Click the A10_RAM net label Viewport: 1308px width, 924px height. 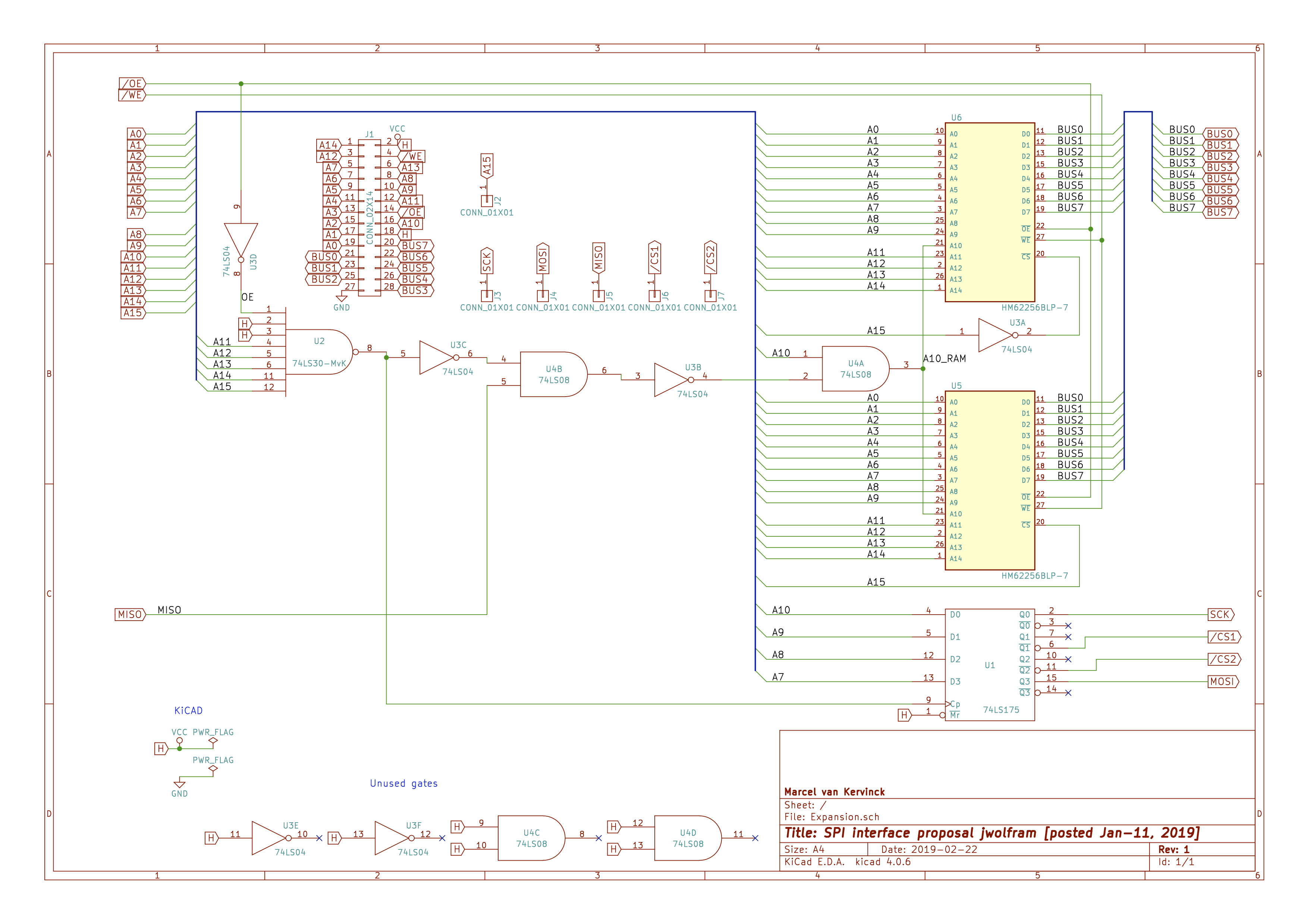944,359
